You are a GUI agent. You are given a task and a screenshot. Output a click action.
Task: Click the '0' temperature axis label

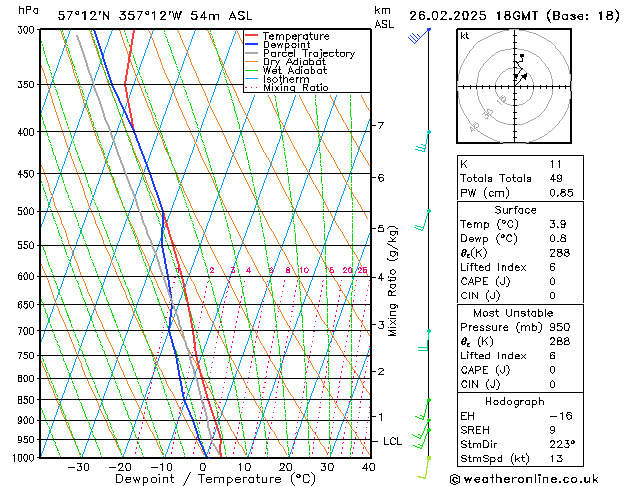coord(203,467)
